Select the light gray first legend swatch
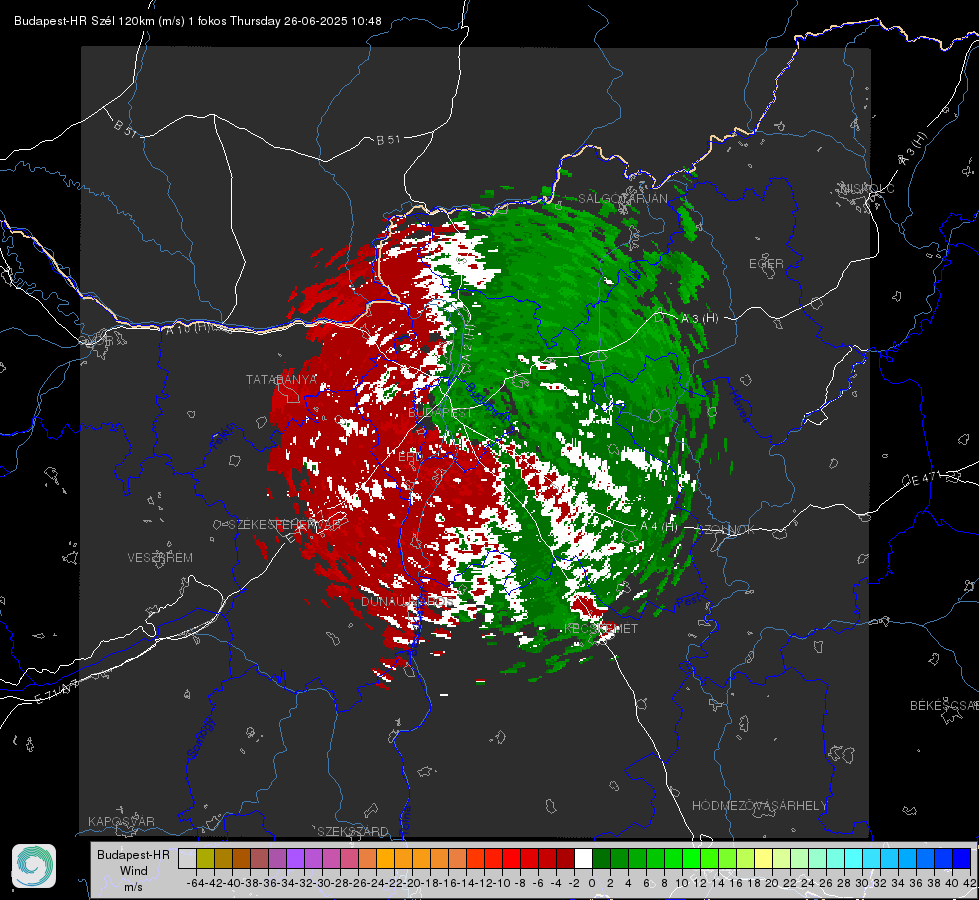 pos(187,859)
